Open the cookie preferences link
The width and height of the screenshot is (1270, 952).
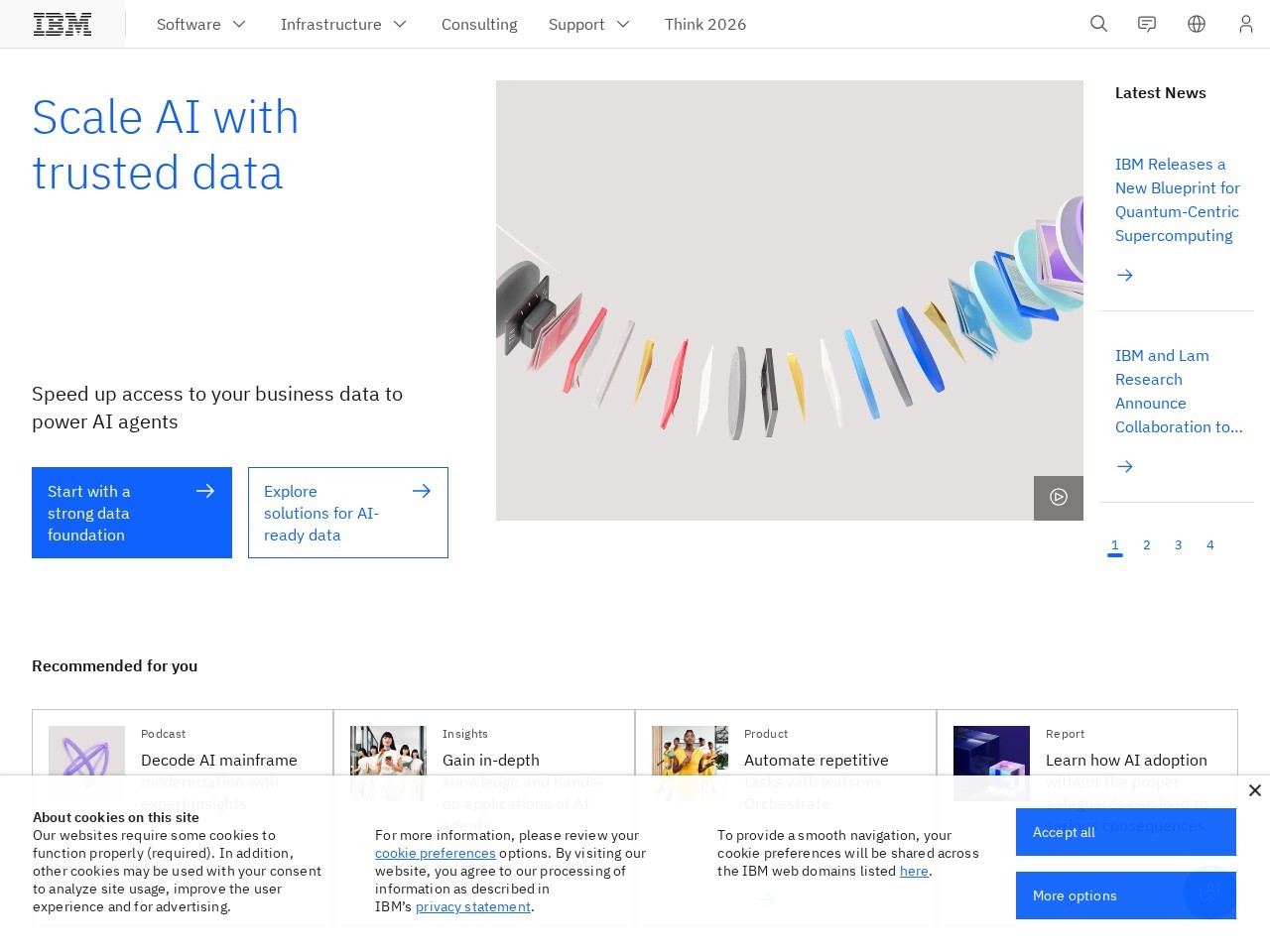coord(436,853)
